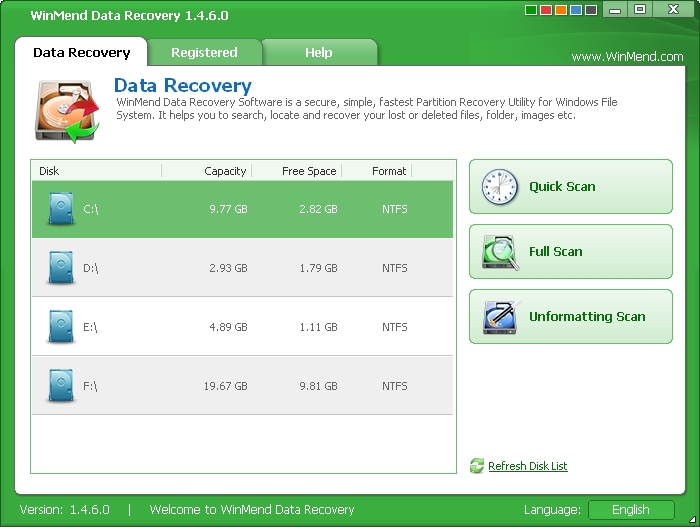Apply the blue color theme swatch
700x527 pixels.
(x=576, y=10)
